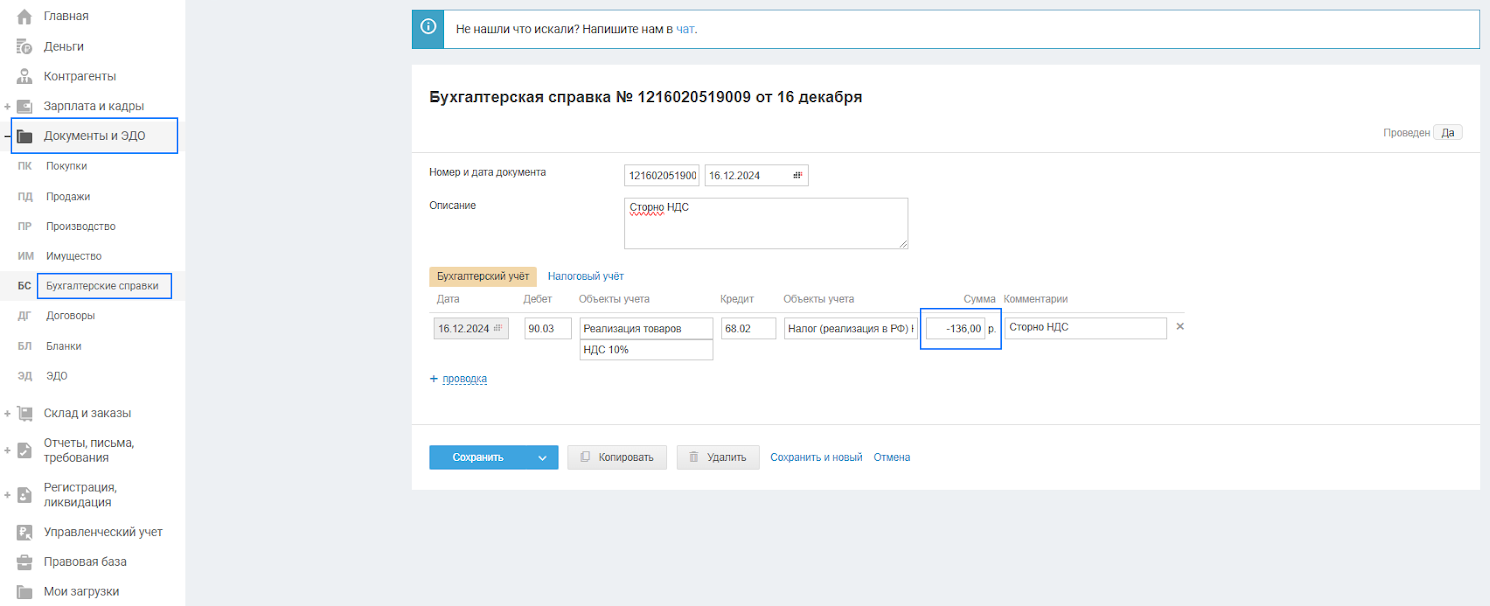The height and width of the screenshot is (606, 1490).
Task: Click the БС badge for Бухгалтерские справки
Action: [25, 286]
